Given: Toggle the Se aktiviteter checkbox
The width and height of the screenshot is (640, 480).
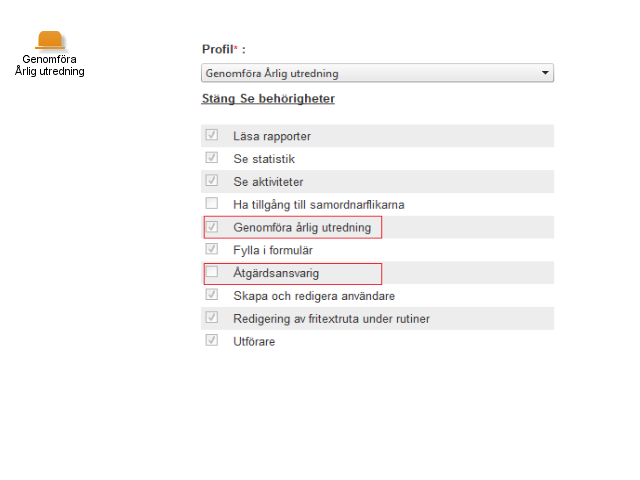Looking at the screenshot, I should (x=211, y=180).
